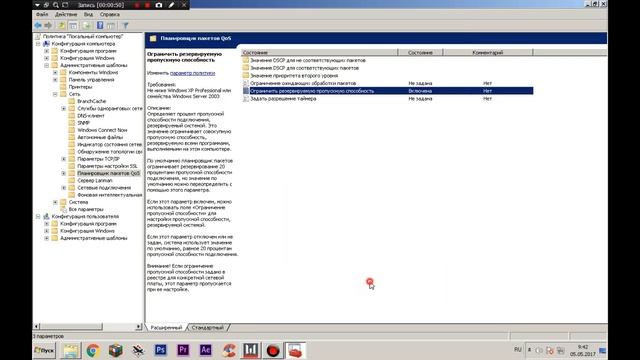Select Ограничить резервируемую пропускную способность policy row
Image resolution: width=640 pixels, height=360 pixels.
[387, 91]
